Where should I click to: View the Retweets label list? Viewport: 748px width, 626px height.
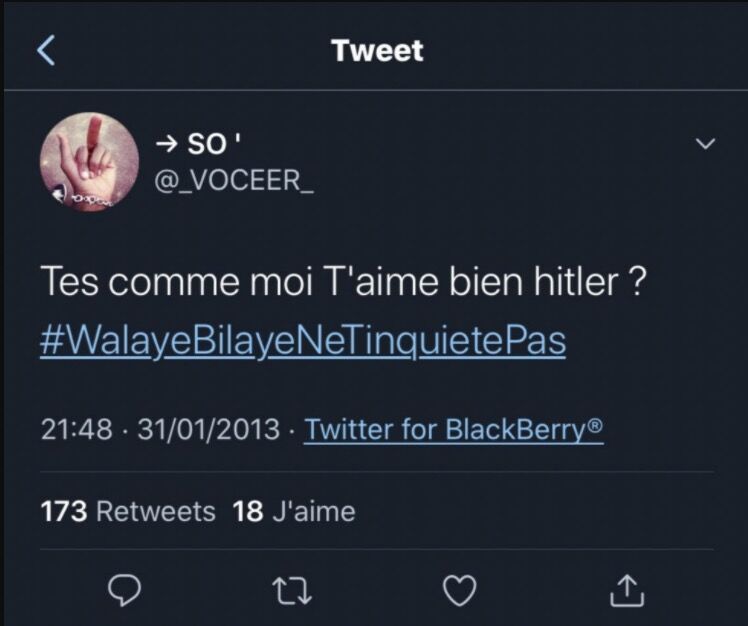click(x=156, y=511)
